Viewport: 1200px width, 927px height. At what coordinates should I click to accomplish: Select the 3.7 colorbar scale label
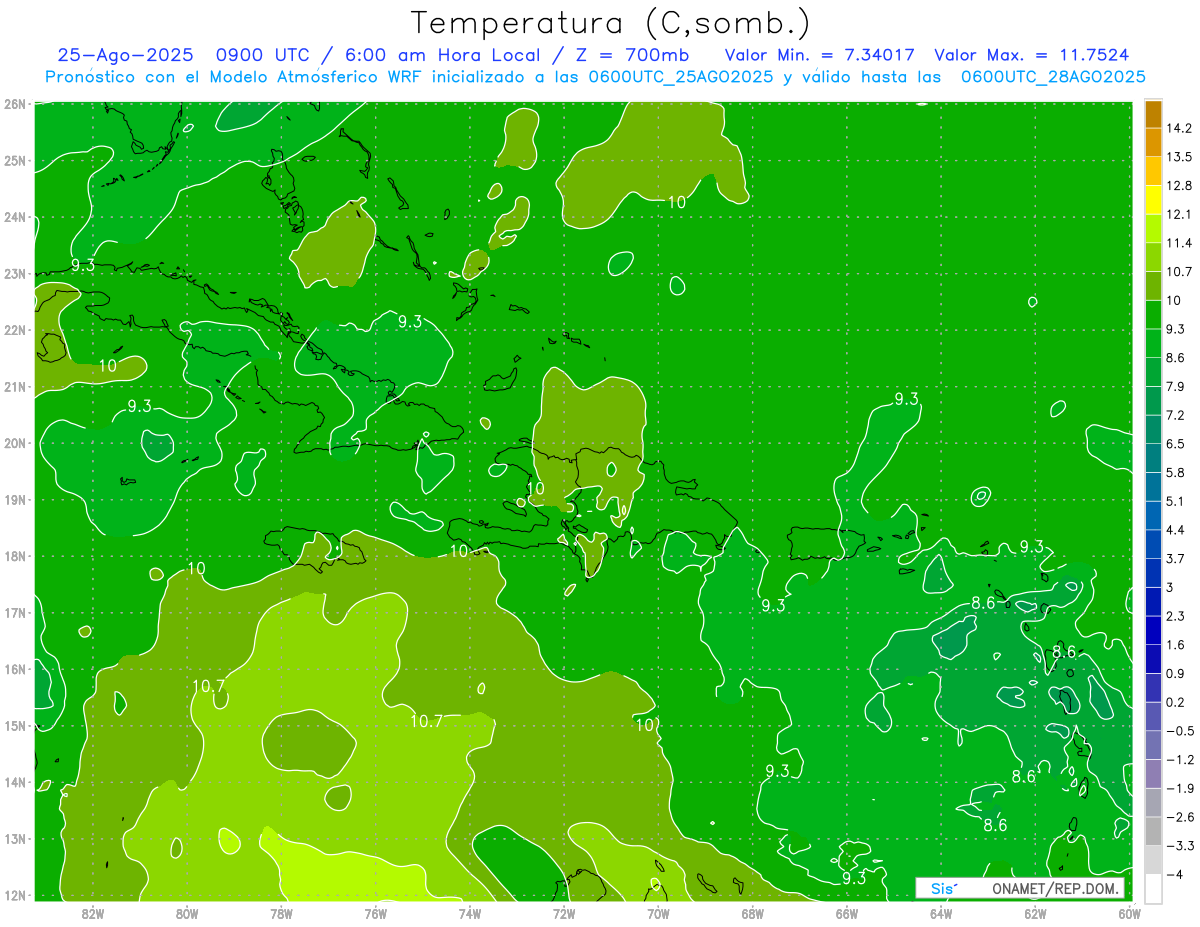tap(1176, 558)
